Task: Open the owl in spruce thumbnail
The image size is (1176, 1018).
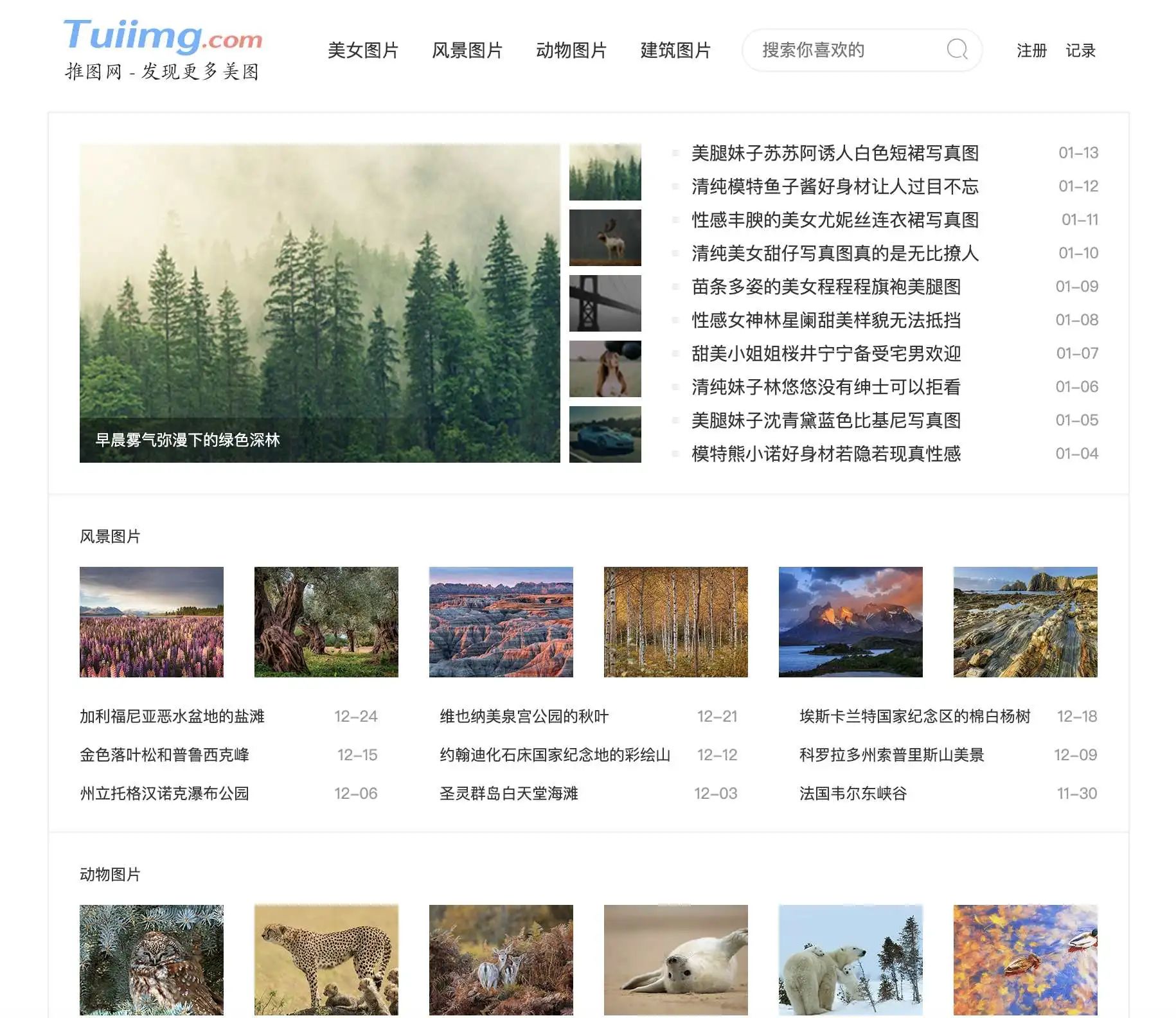Action: click(152, 960)
